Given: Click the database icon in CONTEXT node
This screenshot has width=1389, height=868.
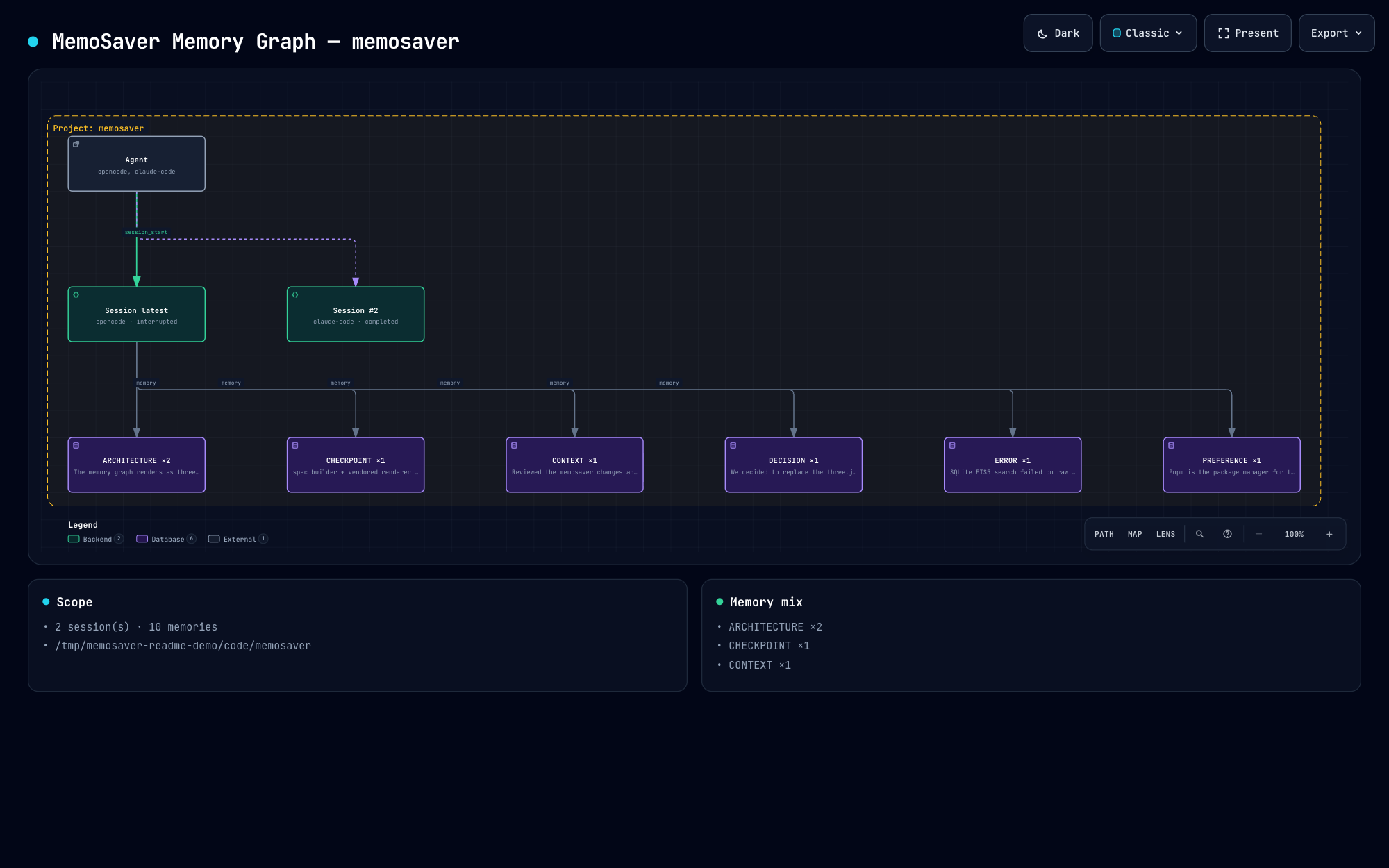Looking at the screenshot, I should (x=515, y=446).
